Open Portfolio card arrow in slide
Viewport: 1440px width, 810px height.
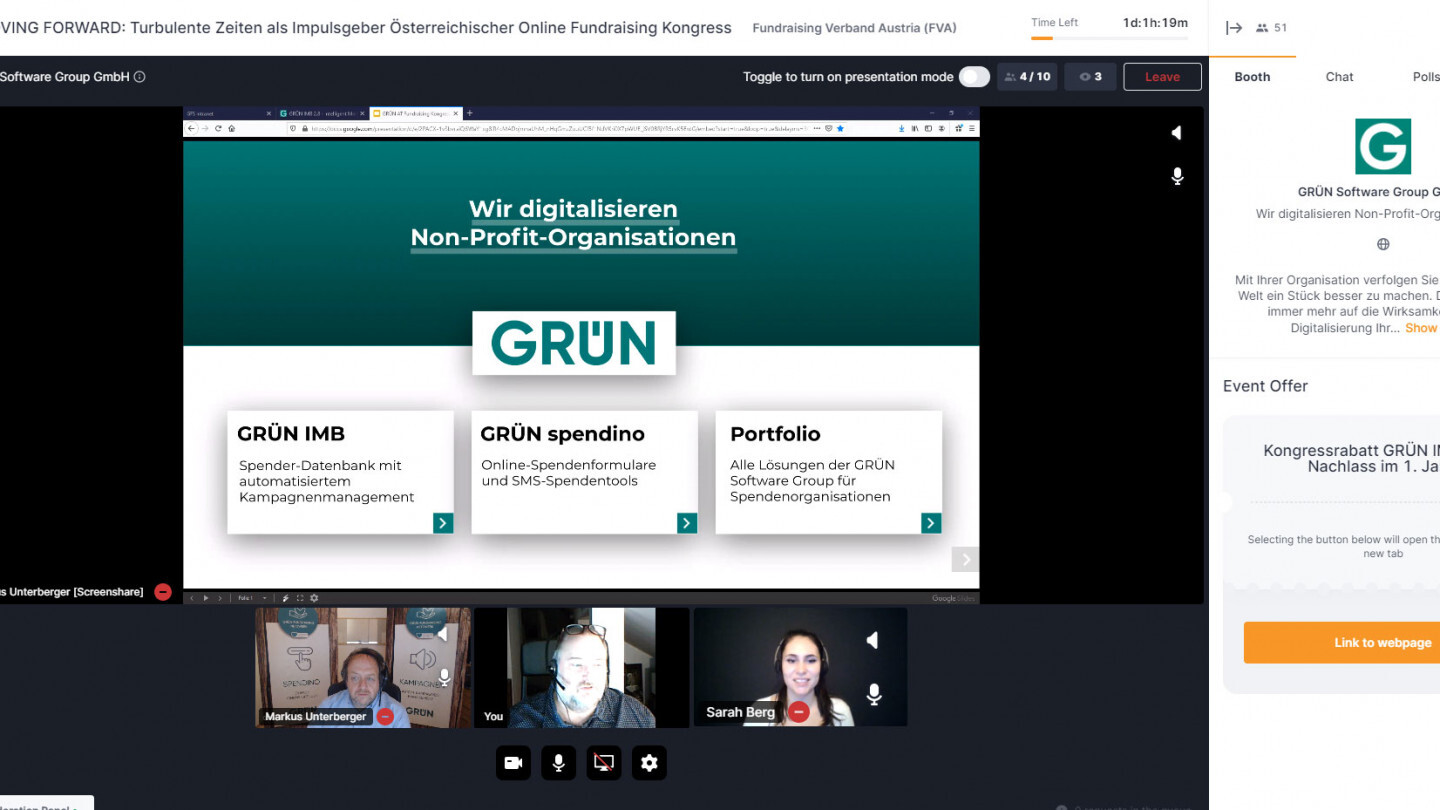coord(931,523)
